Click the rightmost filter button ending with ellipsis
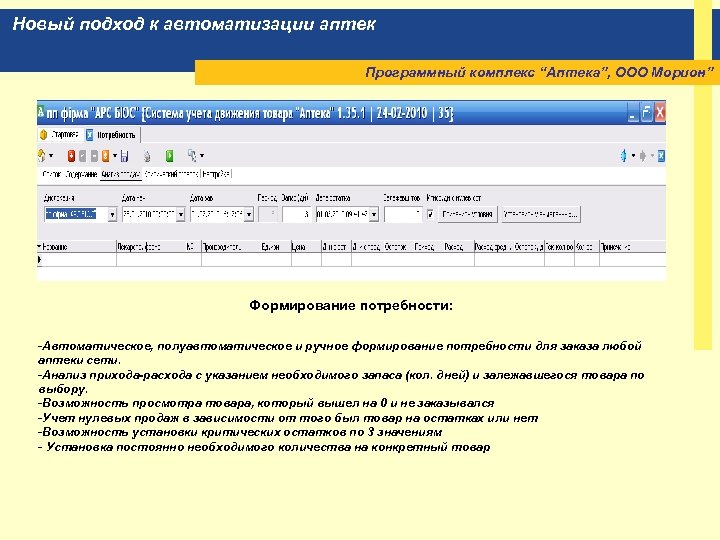 (541, 214)
